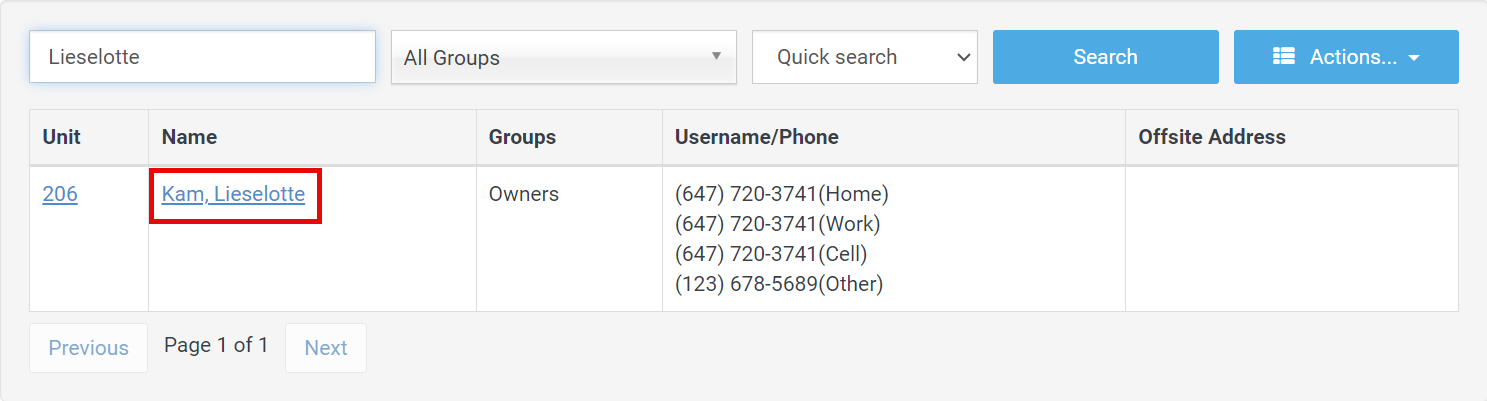Open the Quick search combo box

click(865, 57)
